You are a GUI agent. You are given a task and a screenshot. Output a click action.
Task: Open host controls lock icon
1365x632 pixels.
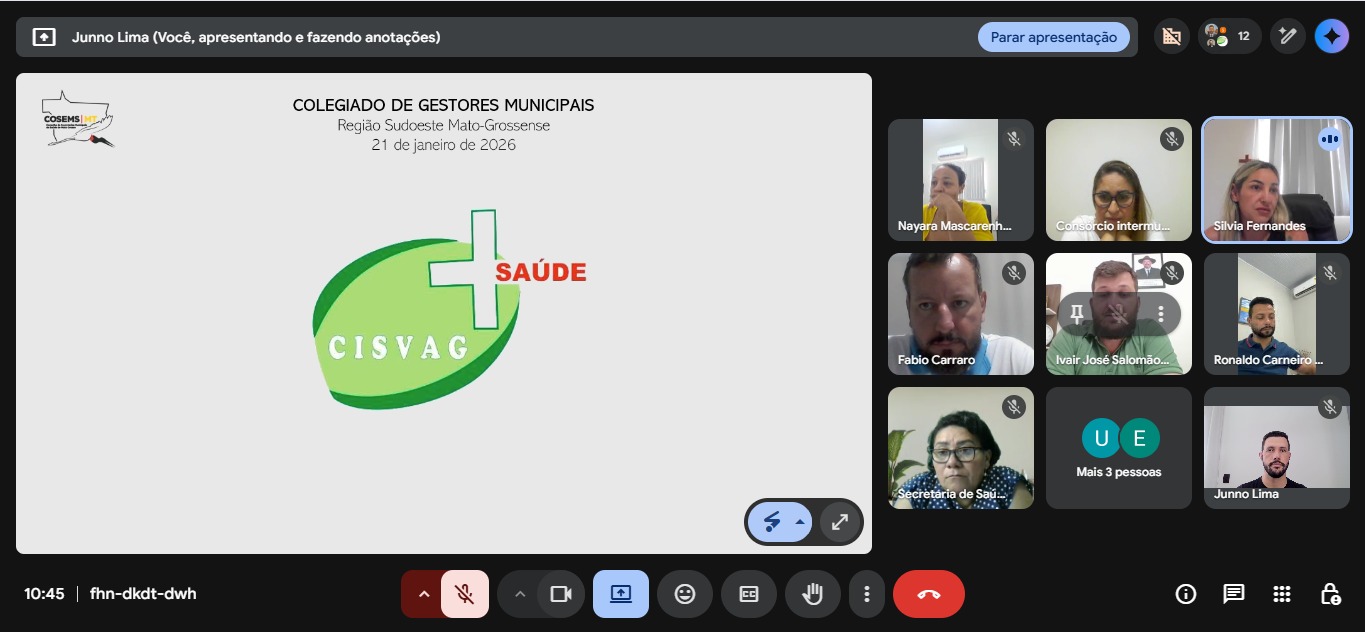tap(1330, 594)
